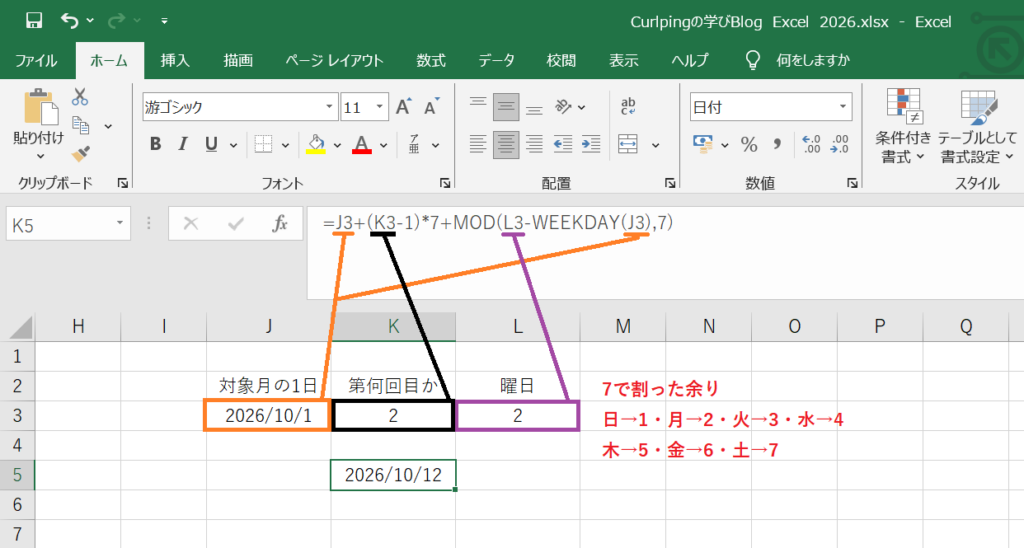Open テーブルとして書式設定 menu

978,127
